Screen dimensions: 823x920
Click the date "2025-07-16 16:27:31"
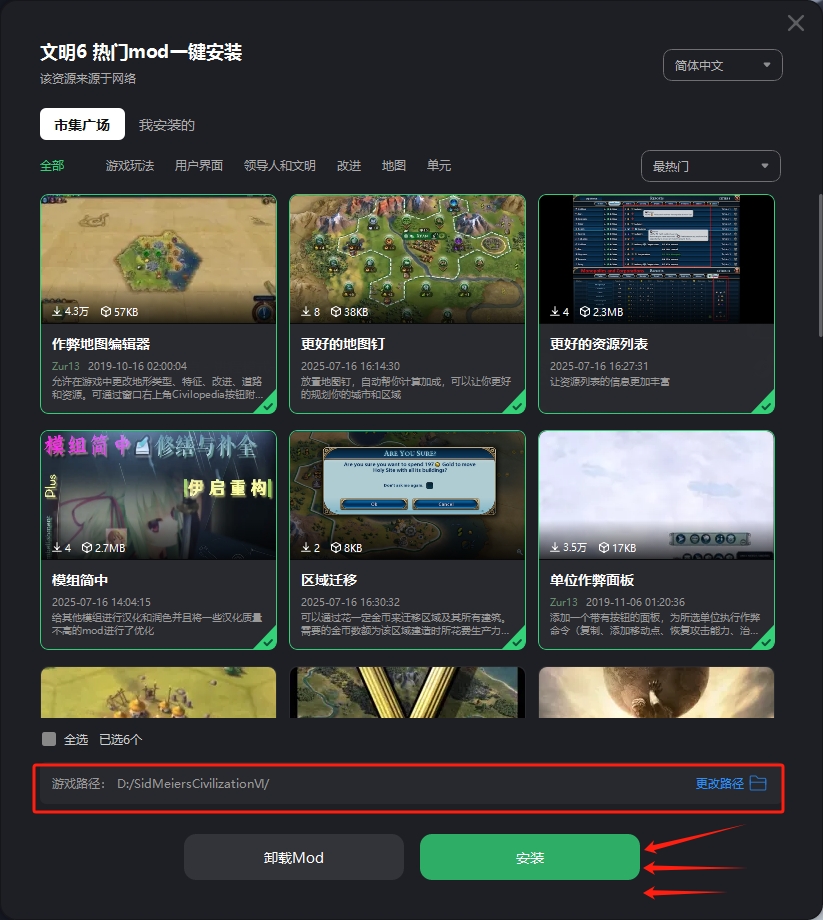[599, 366]
